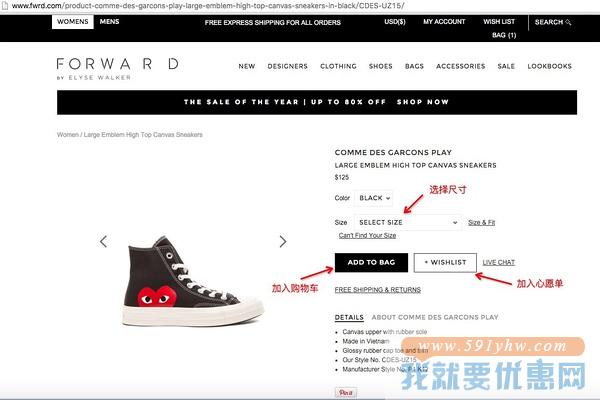Screen dimensions: 600x400
Task: Show the previous product image arrow
Action: coord(103,241)
